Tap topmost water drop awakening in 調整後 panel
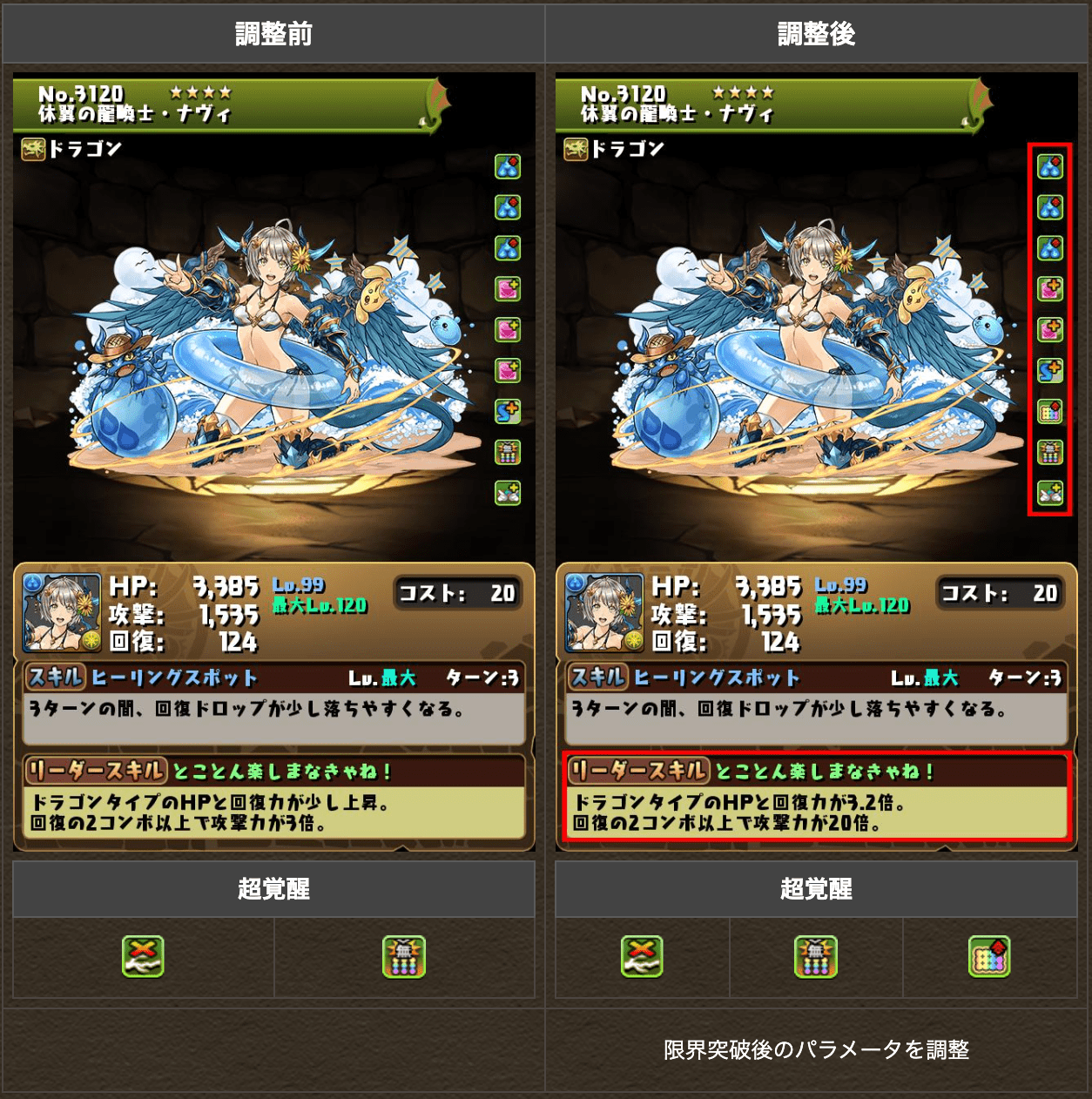 click(1050, 166)
